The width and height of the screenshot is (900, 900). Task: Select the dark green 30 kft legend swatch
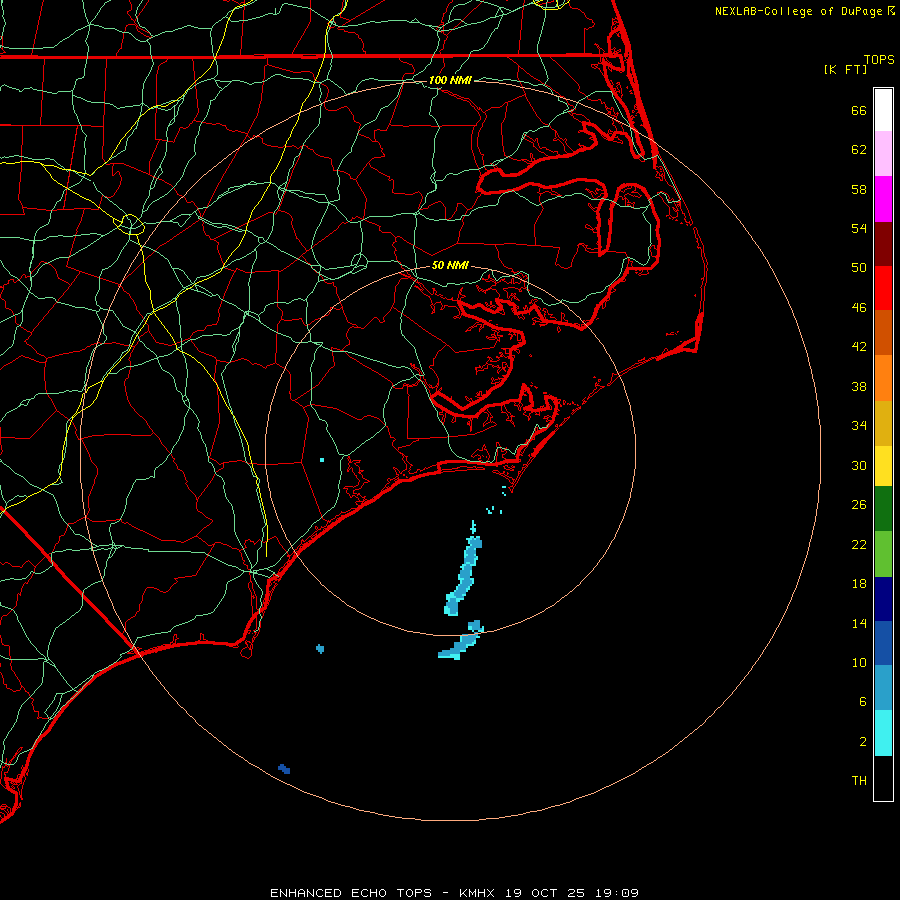883,509
